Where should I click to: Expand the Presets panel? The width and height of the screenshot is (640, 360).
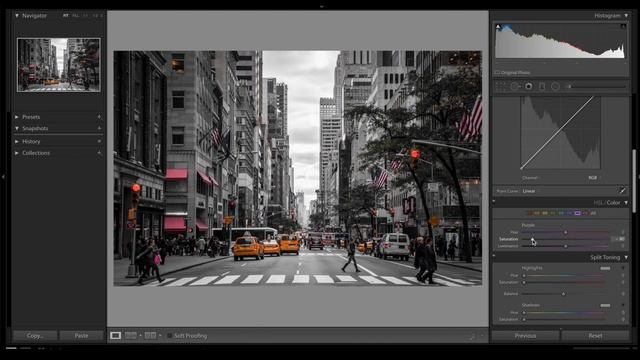(17, 117)
